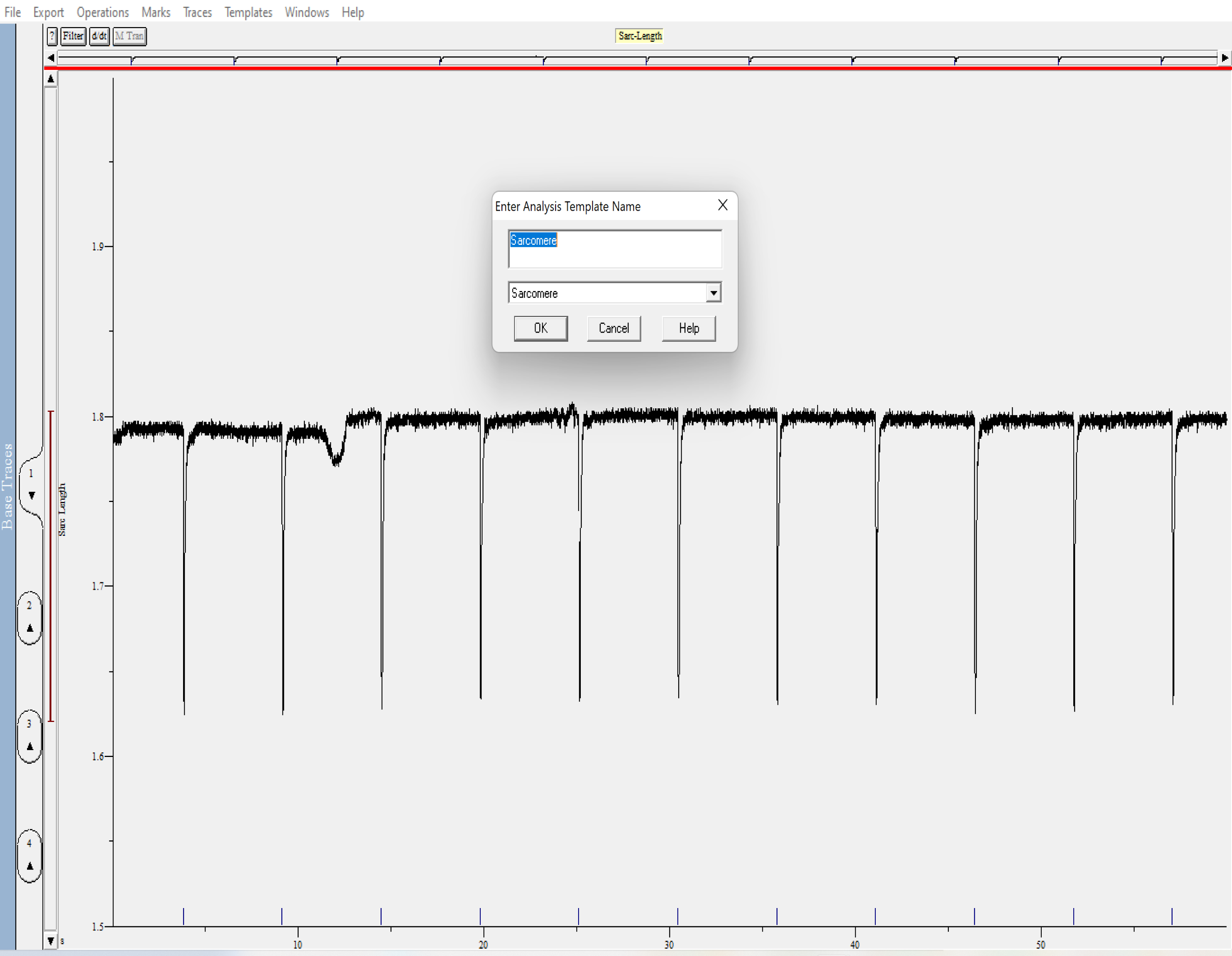
Task: Click the question mark toolbar button
Action: (x=52, y=36)
